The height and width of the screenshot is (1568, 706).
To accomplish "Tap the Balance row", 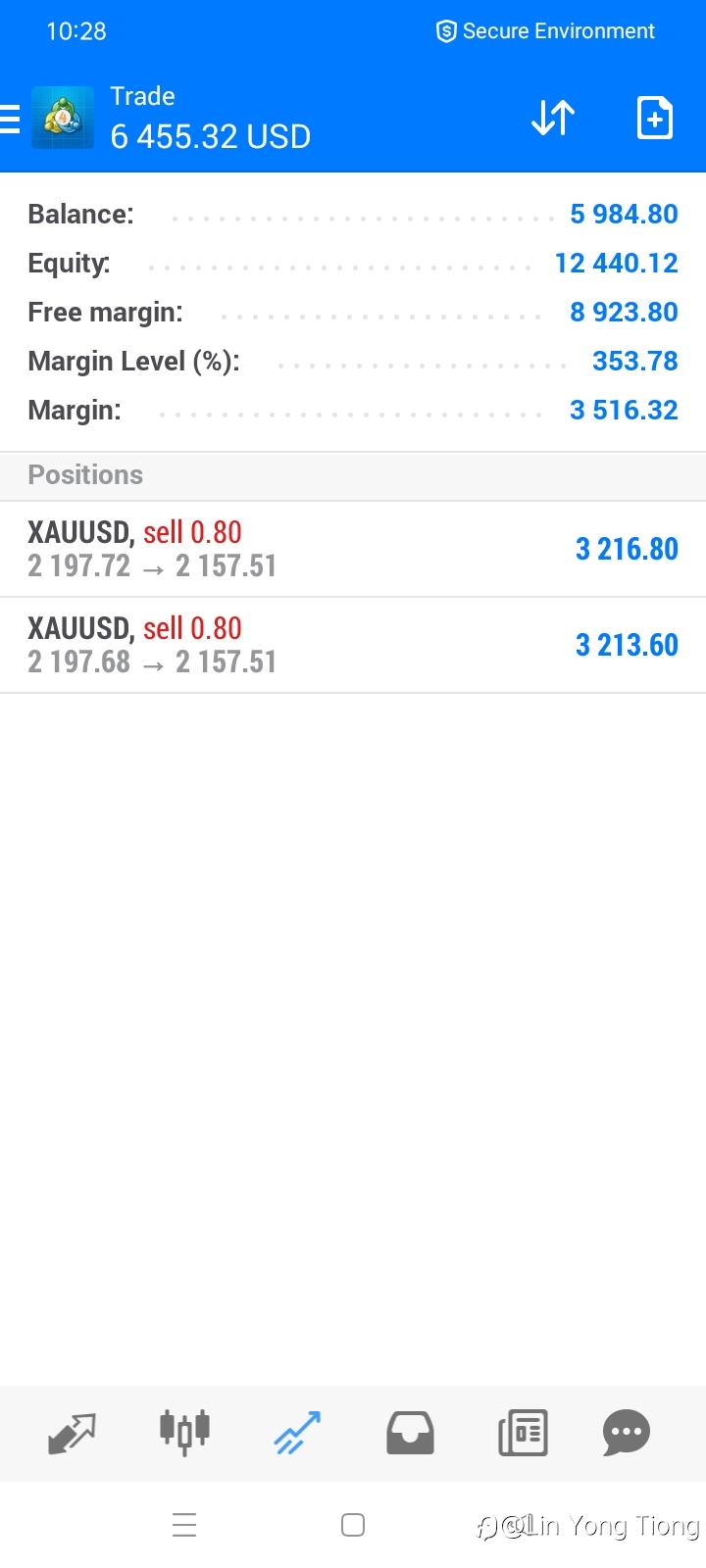I will 353,214.
